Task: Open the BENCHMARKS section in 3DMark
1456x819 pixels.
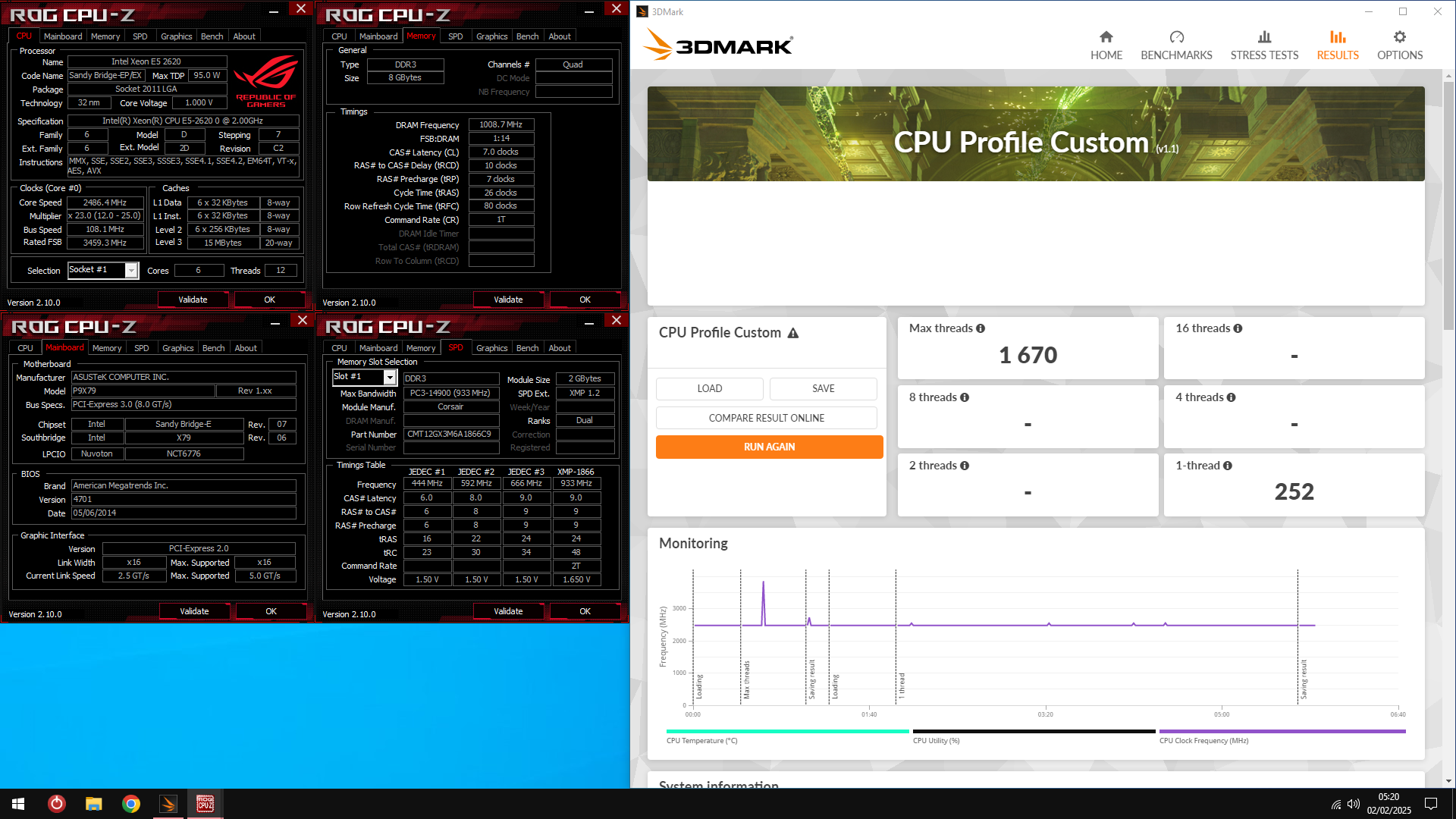Action: tap(1176, 45)
